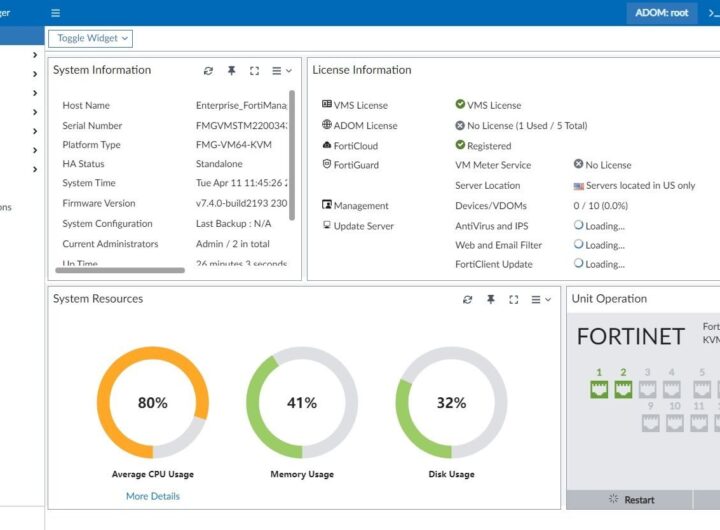Click port 1 icon in Unit Operation

[x=599, y=389]
